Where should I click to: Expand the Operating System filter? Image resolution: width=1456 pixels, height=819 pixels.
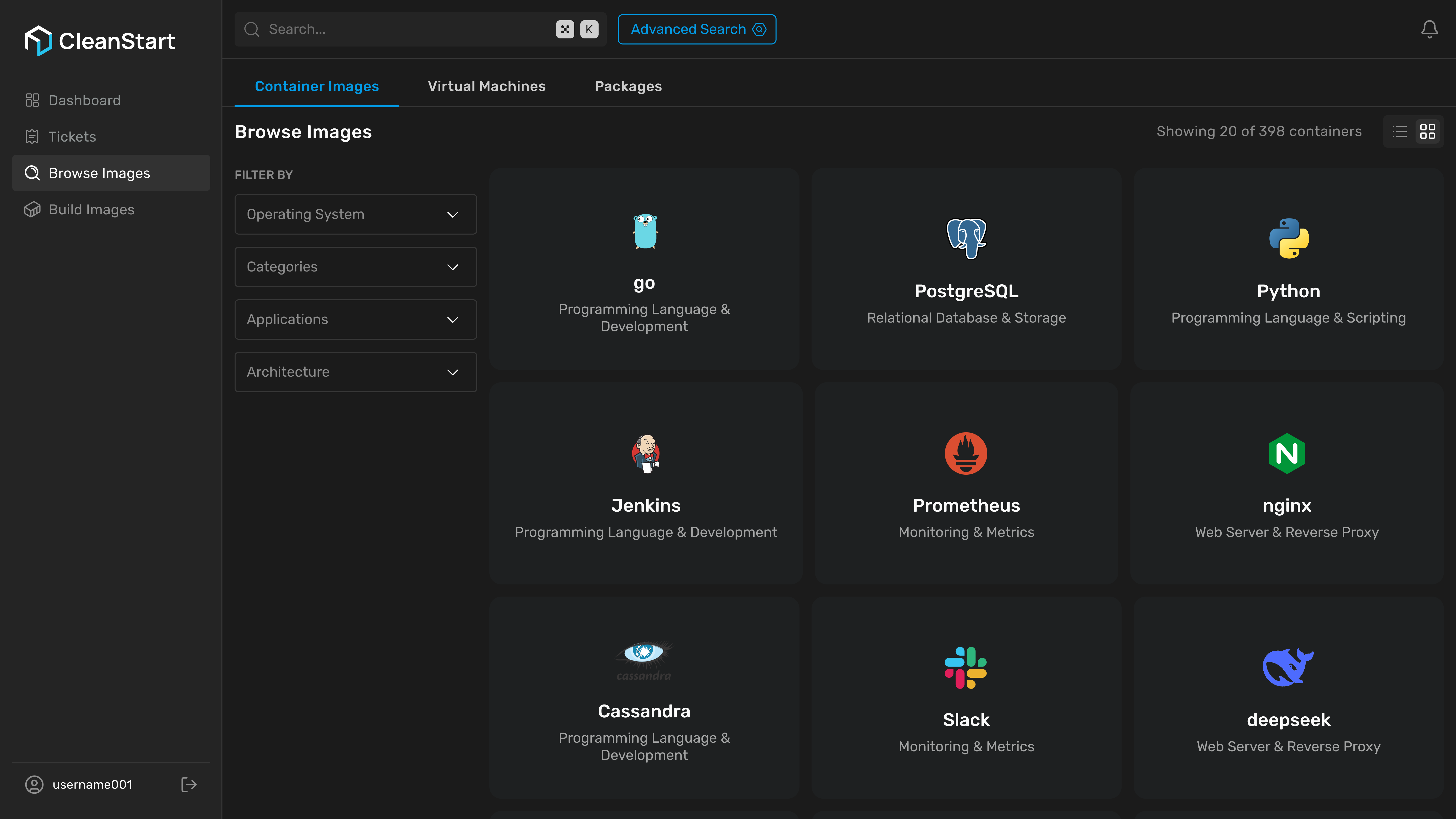(355, 214)
